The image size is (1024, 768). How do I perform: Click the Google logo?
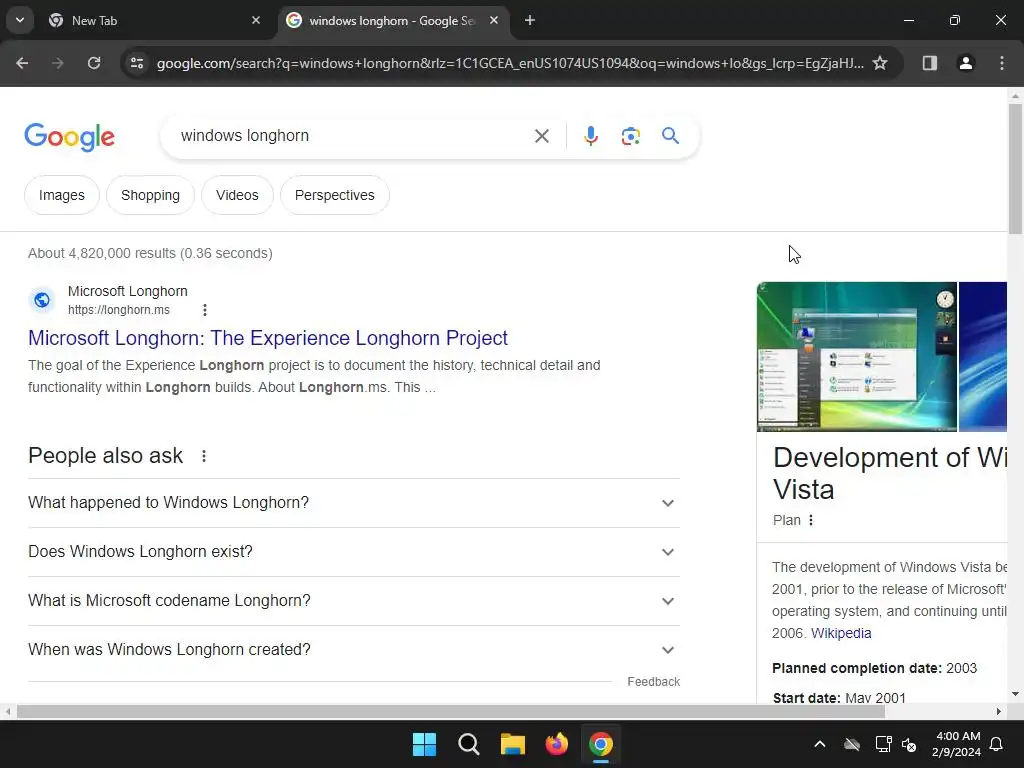70,136
